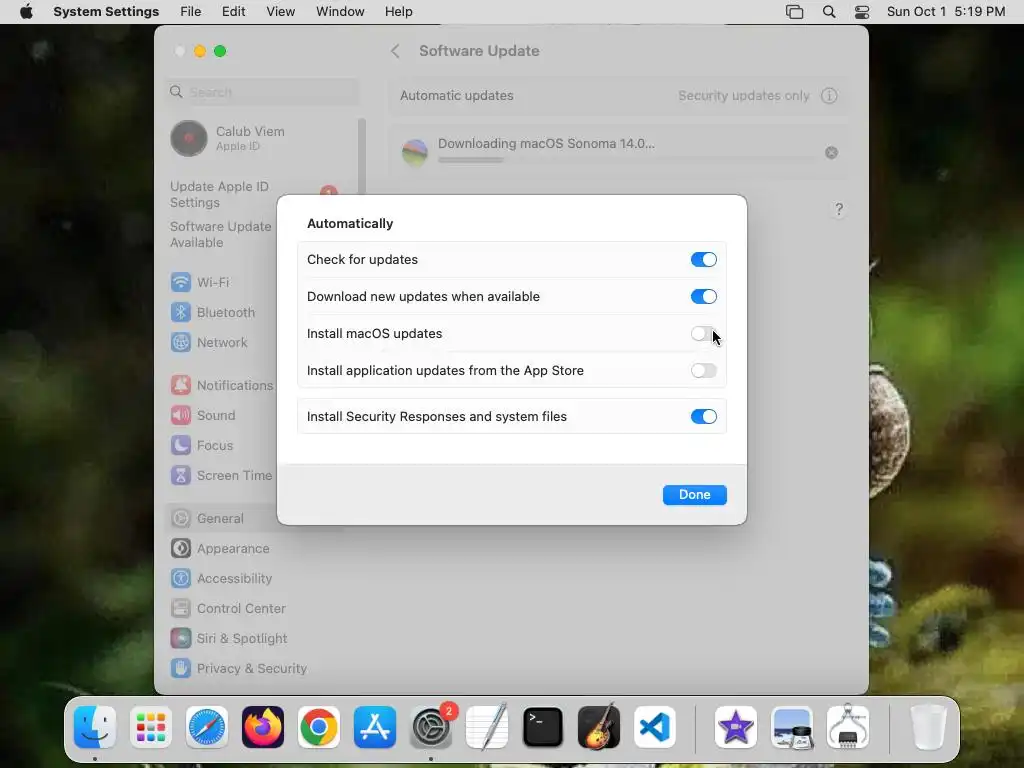Click the sidebar scrollbar
Image resolution: width=1024 pixels, height=768 pixels.
click(x=362, y=157)
